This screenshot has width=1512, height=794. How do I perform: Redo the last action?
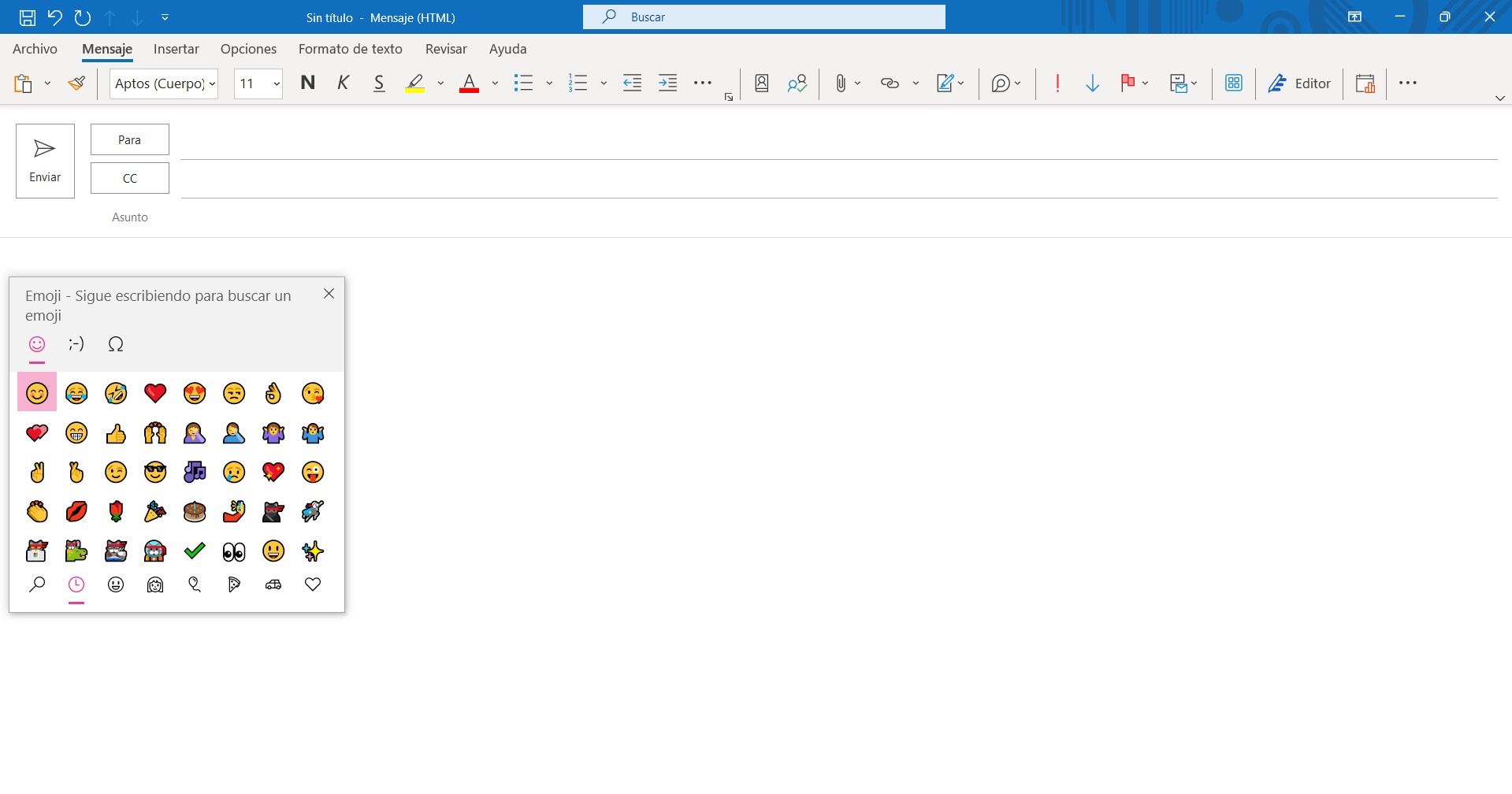[82, 17]
